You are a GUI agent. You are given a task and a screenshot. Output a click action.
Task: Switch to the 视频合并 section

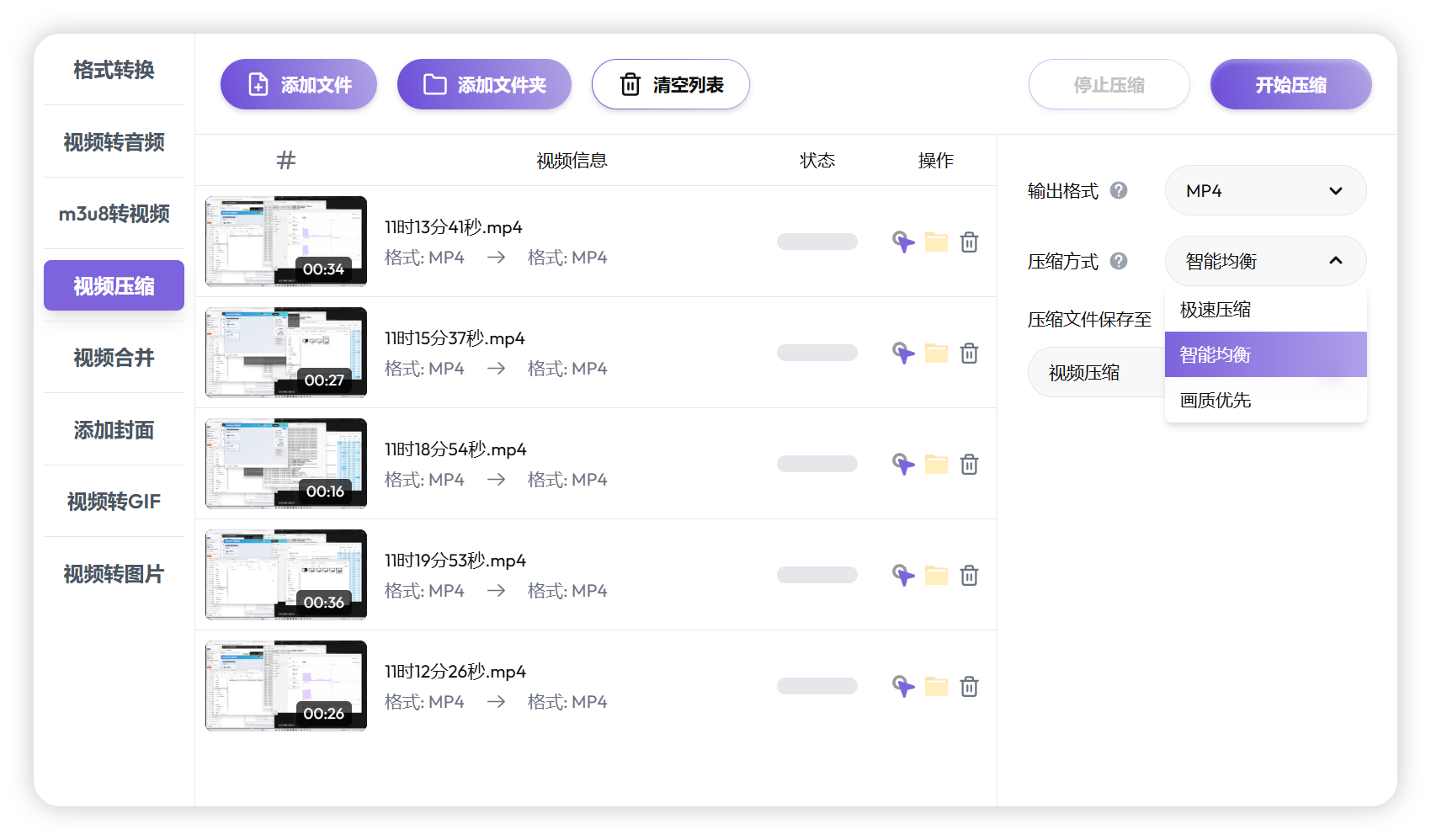(x=114, y=358)
